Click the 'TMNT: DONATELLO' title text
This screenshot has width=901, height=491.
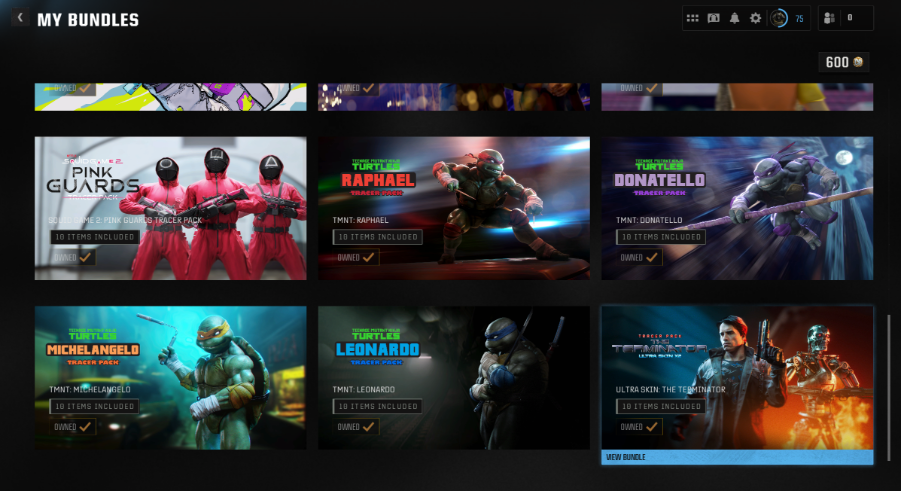[649, 220]
